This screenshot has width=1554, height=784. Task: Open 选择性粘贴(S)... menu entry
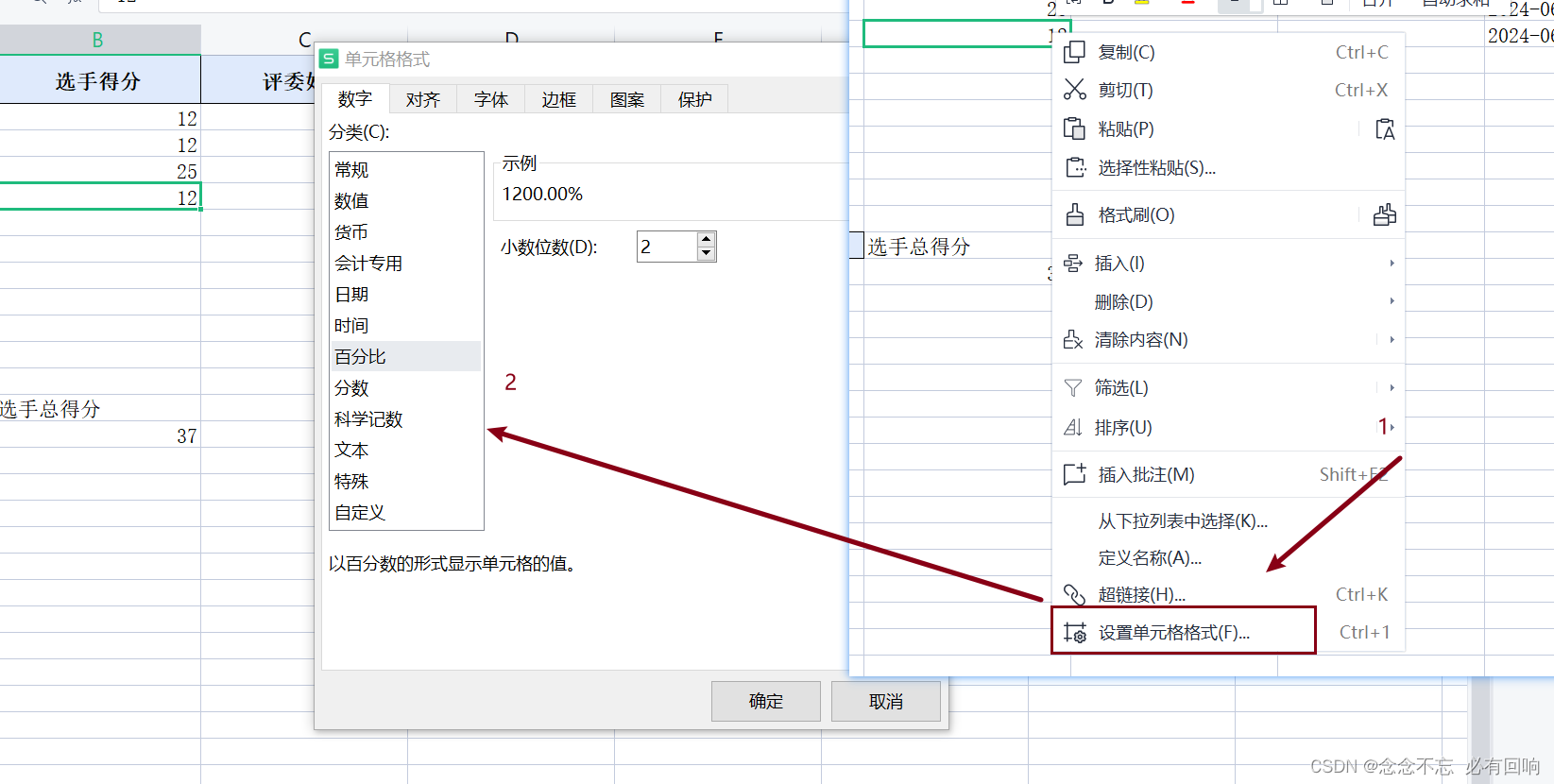tap(1227, 167)
